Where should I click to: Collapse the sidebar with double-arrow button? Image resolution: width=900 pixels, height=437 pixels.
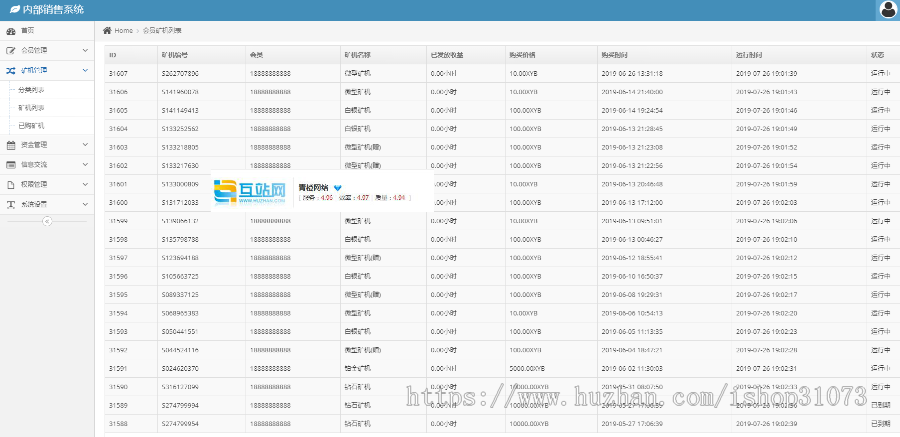click(x=47, y=221)
